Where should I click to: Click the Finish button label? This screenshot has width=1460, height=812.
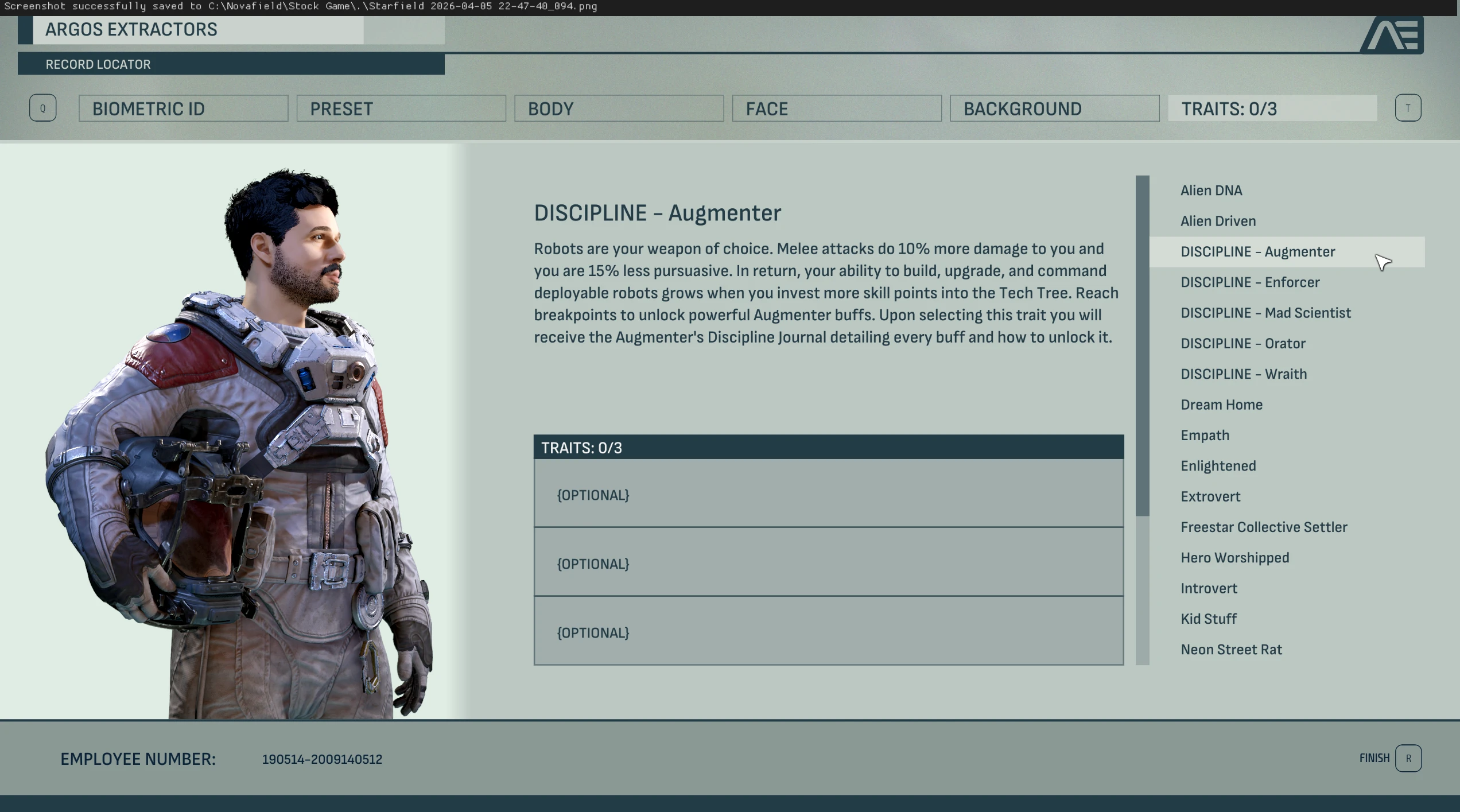(x=1374, y=758)
